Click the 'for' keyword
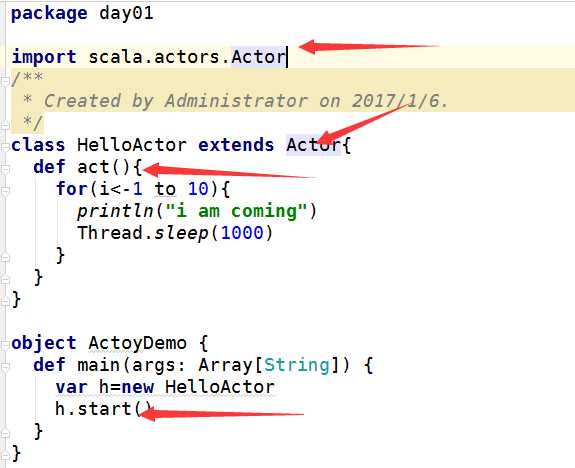The width and height of the screenshot is (575, 468). 72,189
